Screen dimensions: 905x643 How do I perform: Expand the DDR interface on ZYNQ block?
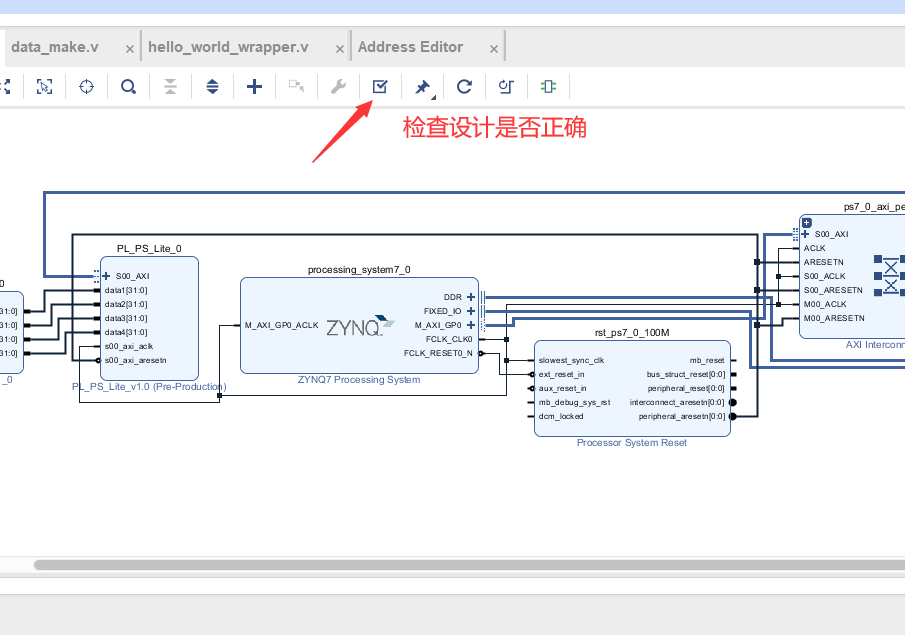point(471,297)
